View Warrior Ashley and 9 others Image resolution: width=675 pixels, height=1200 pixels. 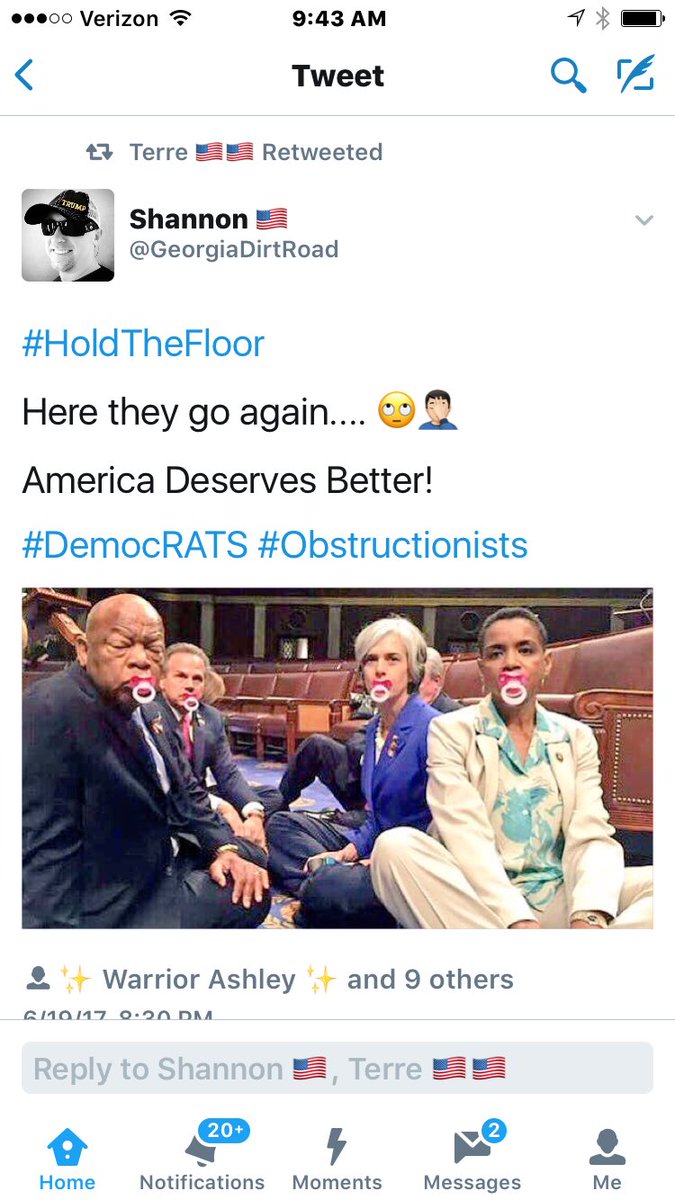tap(308, 979)
